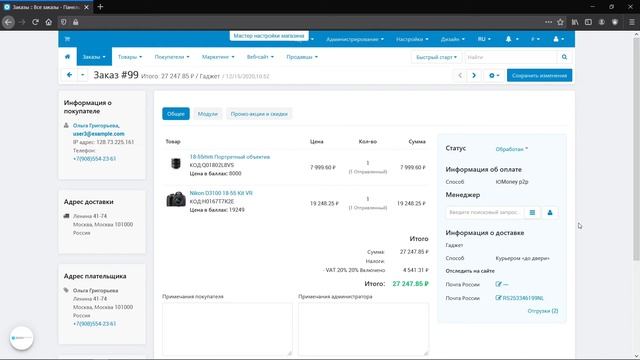The height and width of the screenshot is (360, 640).
Task: Open the portrait lens product link
Action: (230, 157)
